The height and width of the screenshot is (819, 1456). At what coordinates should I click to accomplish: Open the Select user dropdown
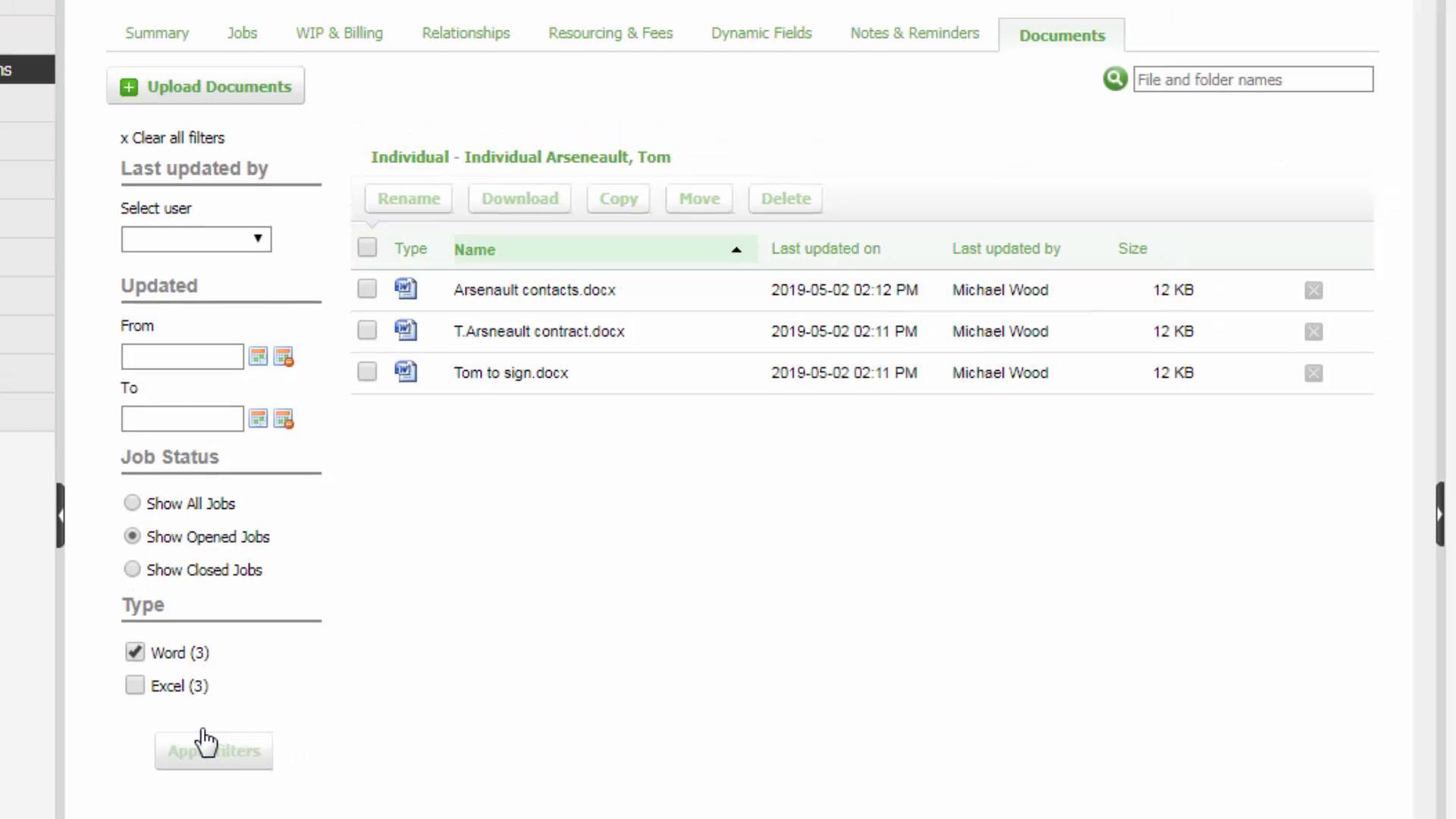[x=196, y=238]
